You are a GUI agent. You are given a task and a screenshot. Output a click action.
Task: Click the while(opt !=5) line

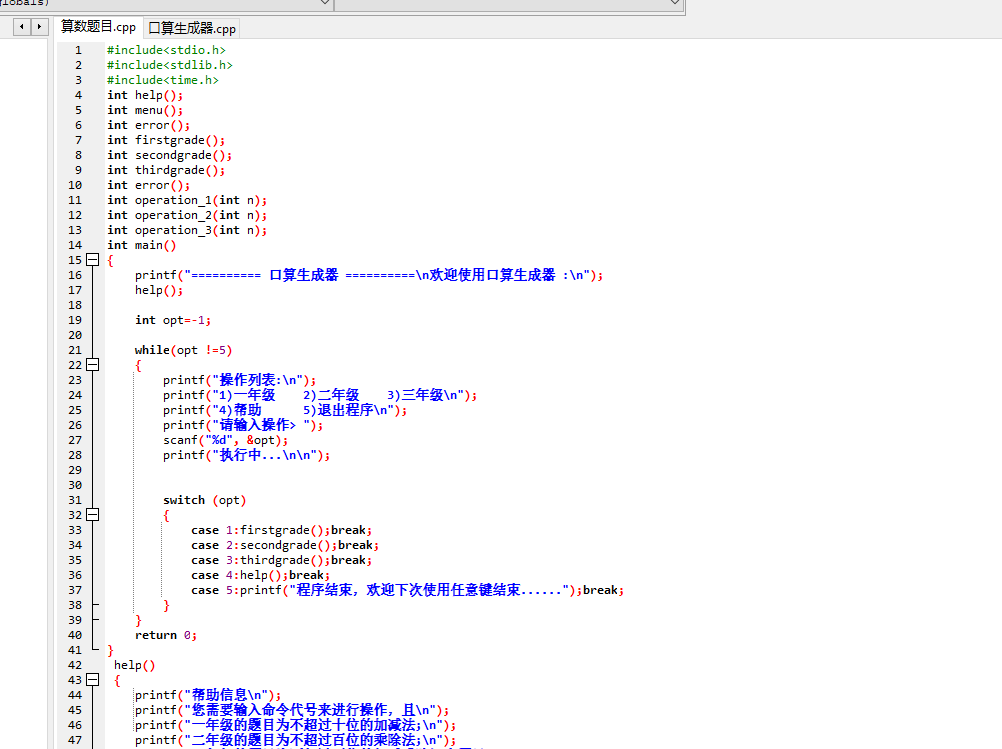(x=183, y=350)
